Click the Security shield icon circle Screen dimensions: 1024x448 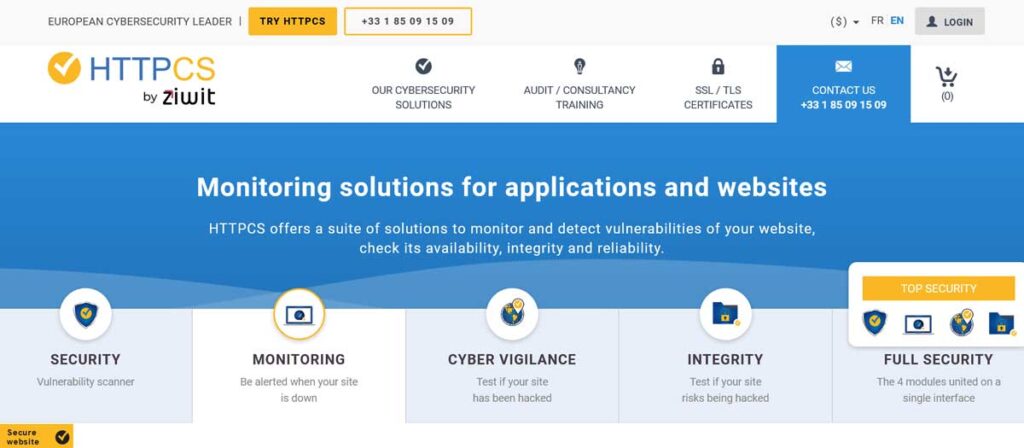(86, 314)
